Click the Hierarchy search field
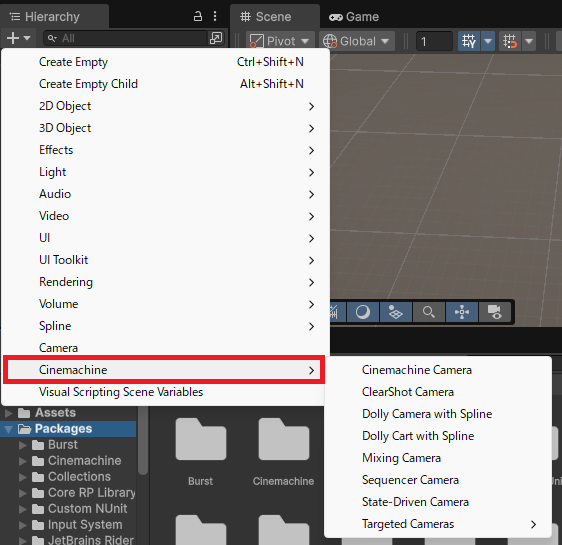The width and height of the screenshot is (562, 545). click(125, 38)
